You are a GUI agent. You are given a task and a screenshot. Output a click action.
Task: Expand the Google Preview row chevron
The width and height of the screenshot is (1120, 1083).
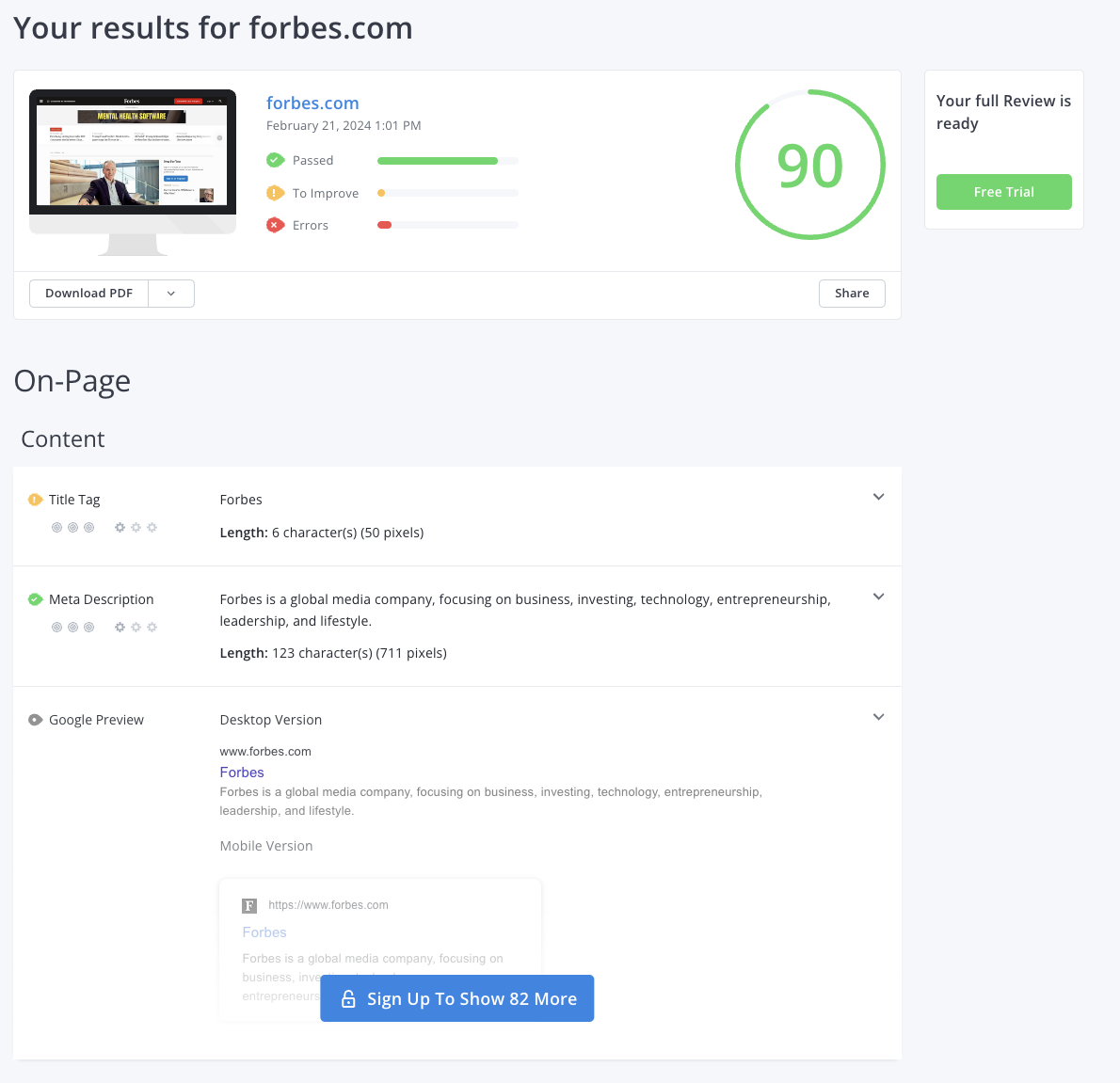(x=878, y=717)
